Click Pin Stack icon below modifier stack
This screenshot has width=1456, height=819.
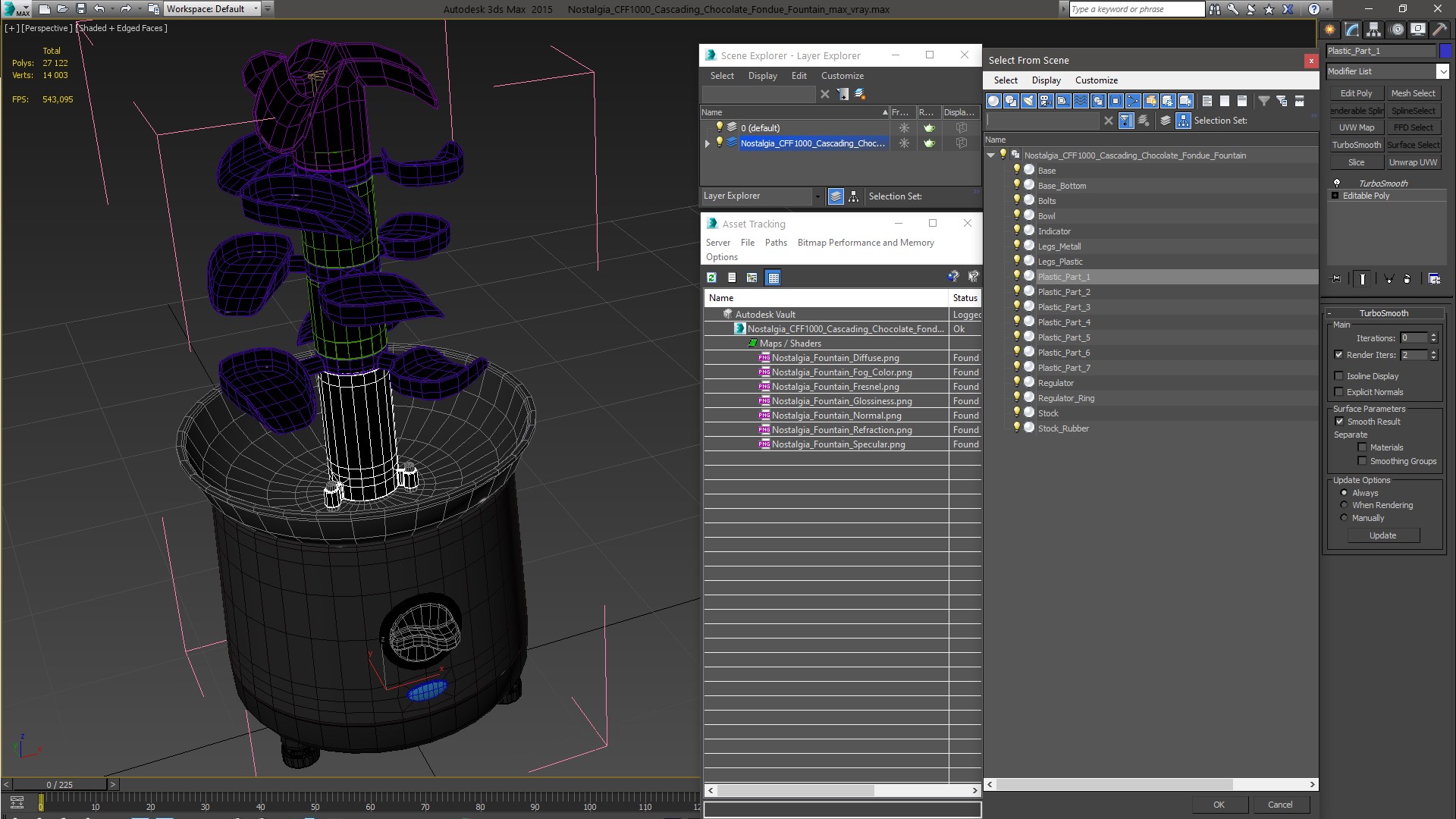click(1336, 279)
